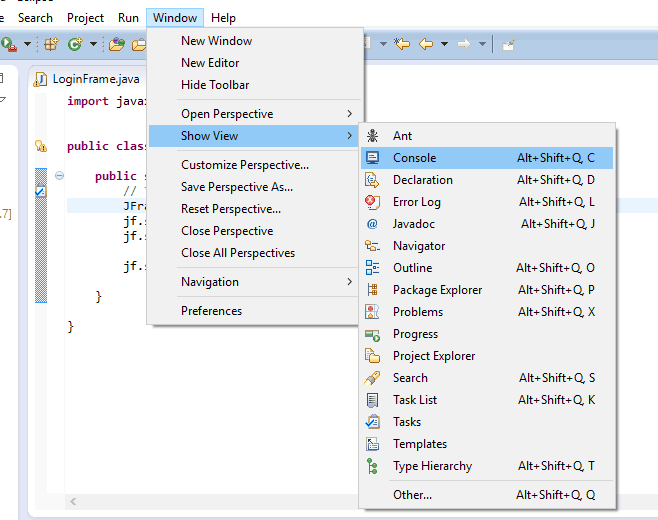Click the Task List view icon
Image resolution: width=658 pixels, height=520 pixels.
(372, 400)
